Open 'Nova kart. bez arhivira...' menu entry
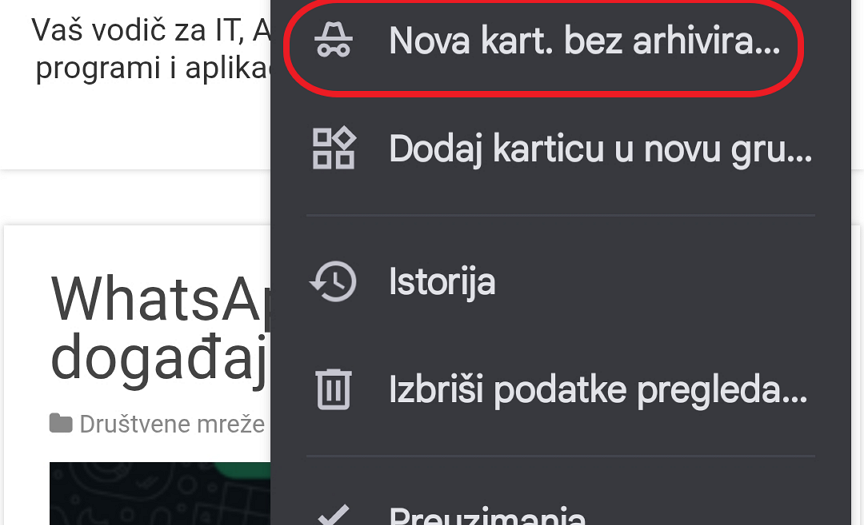Screen dimensions: 864x525 [x=583, y=41]
